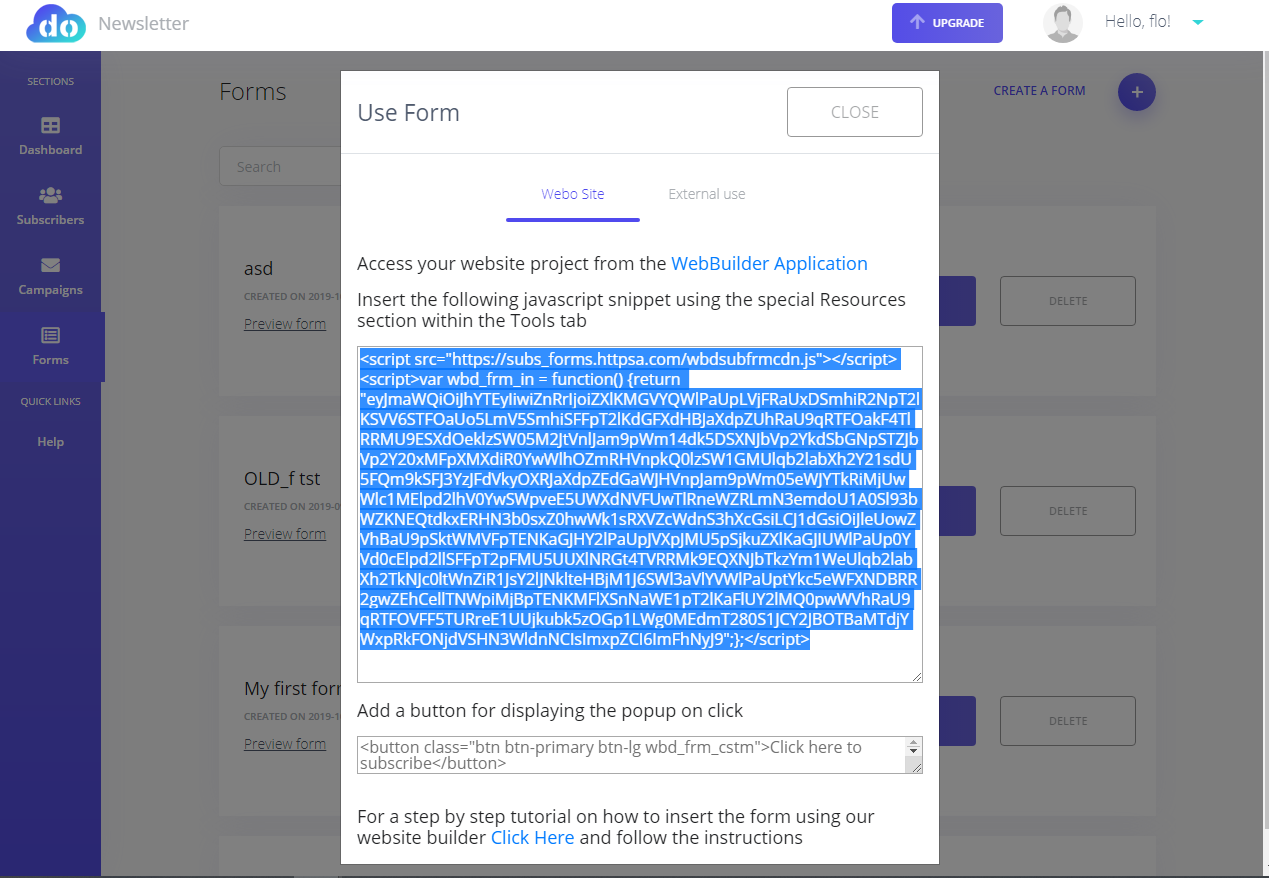Open the Dashboard section icon
The width and height of the screenshot is (1269, 878).
[50, 126]
